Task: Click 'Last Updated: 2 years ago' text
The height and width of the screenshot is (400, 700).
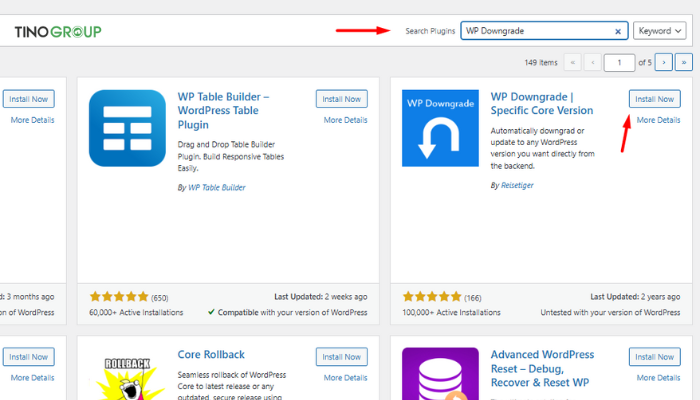Action: pos(635,297)
